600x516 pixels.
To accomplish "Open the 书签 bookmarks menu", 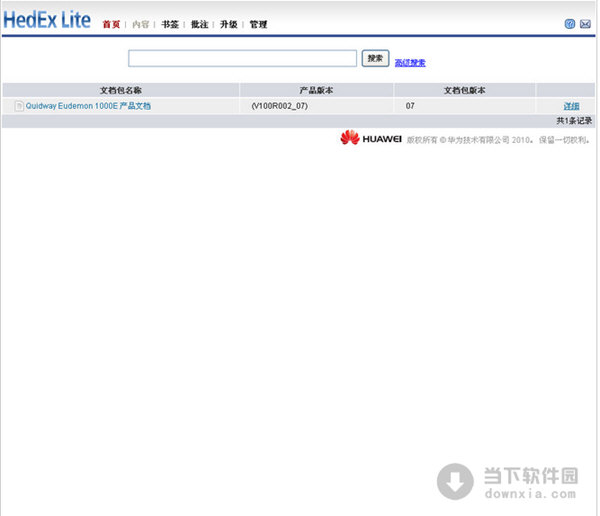I will pyautogui.click(x=170, y=24).
